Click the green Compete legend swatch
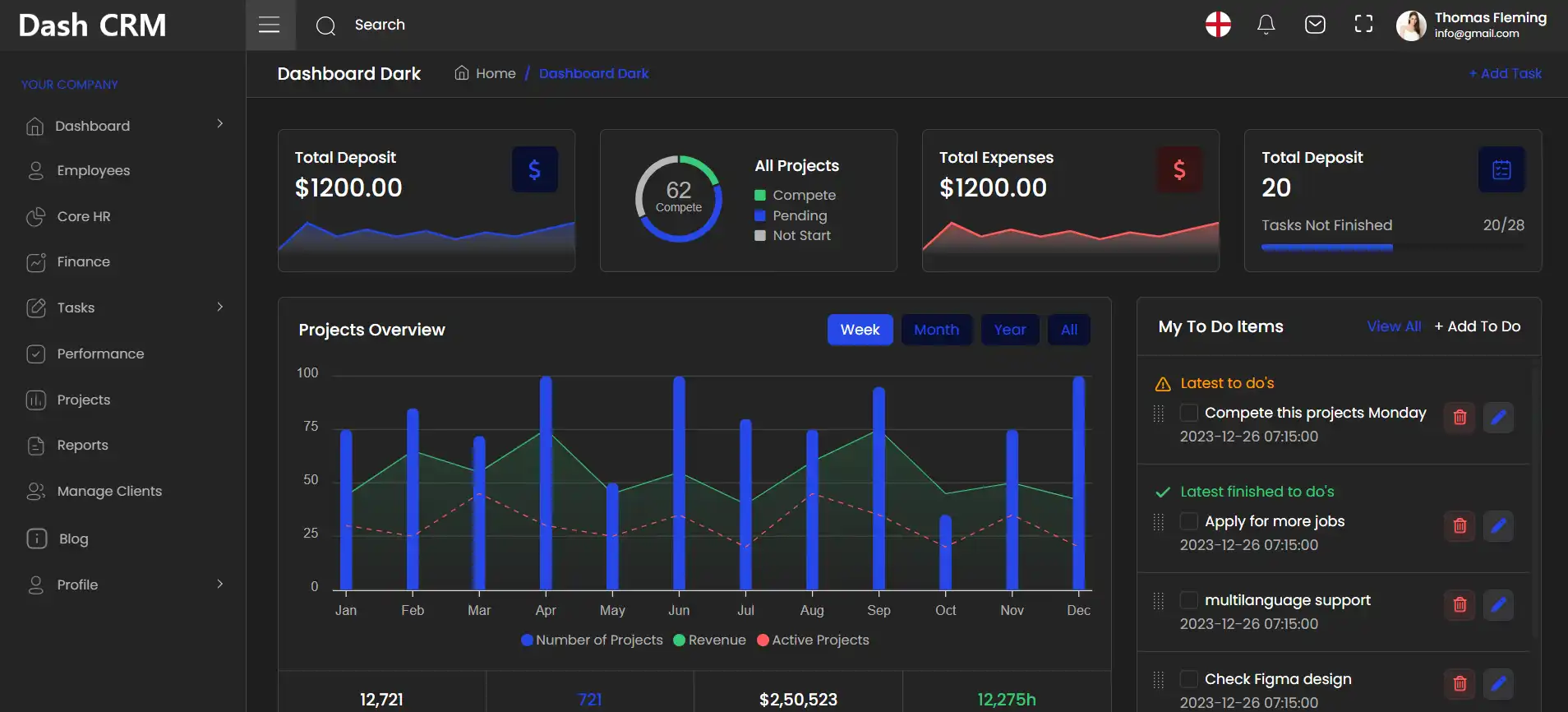 click(x=760, y=195)
